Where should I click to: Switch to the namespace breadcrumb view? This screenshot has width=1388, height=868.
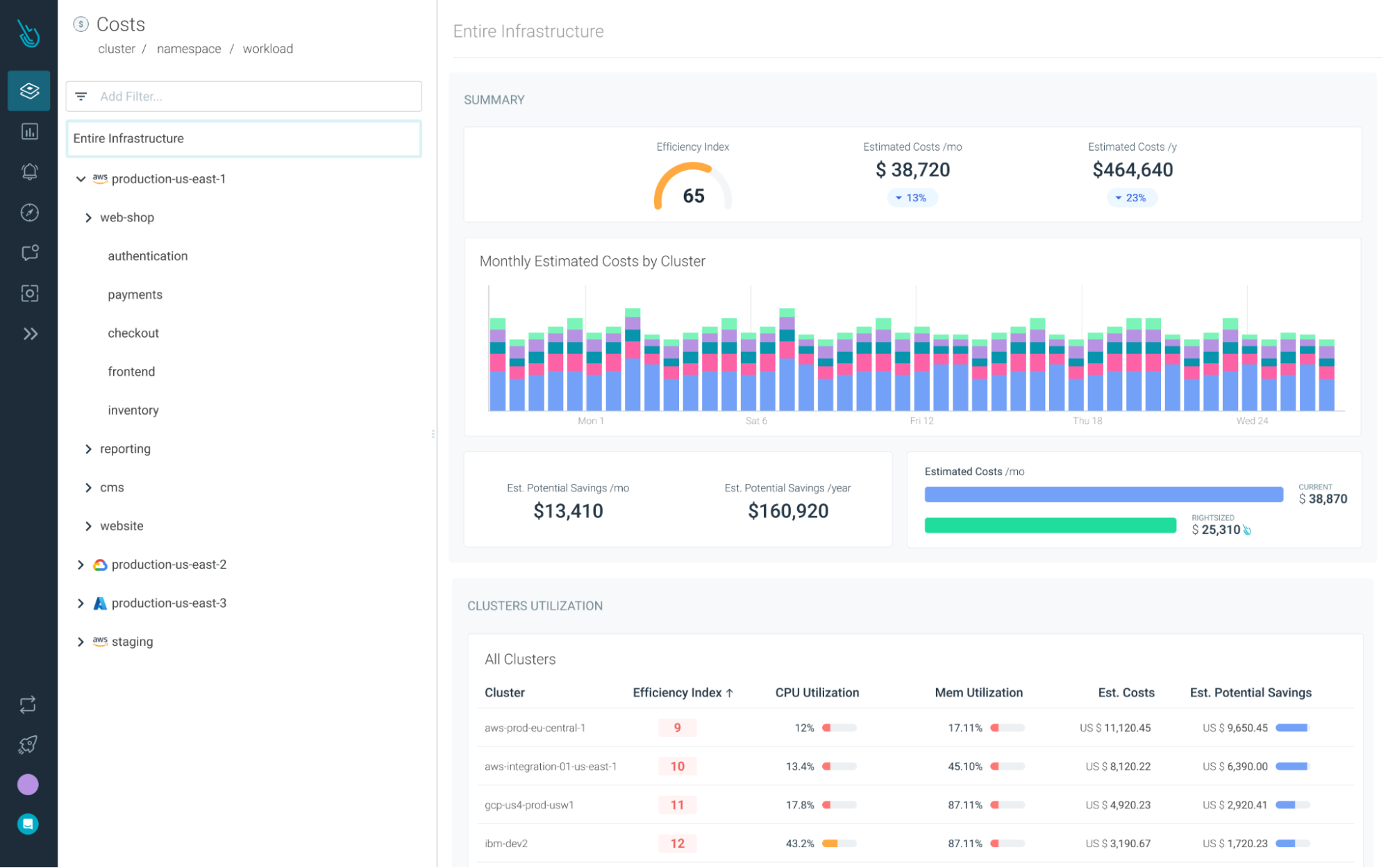coord(189,49)
